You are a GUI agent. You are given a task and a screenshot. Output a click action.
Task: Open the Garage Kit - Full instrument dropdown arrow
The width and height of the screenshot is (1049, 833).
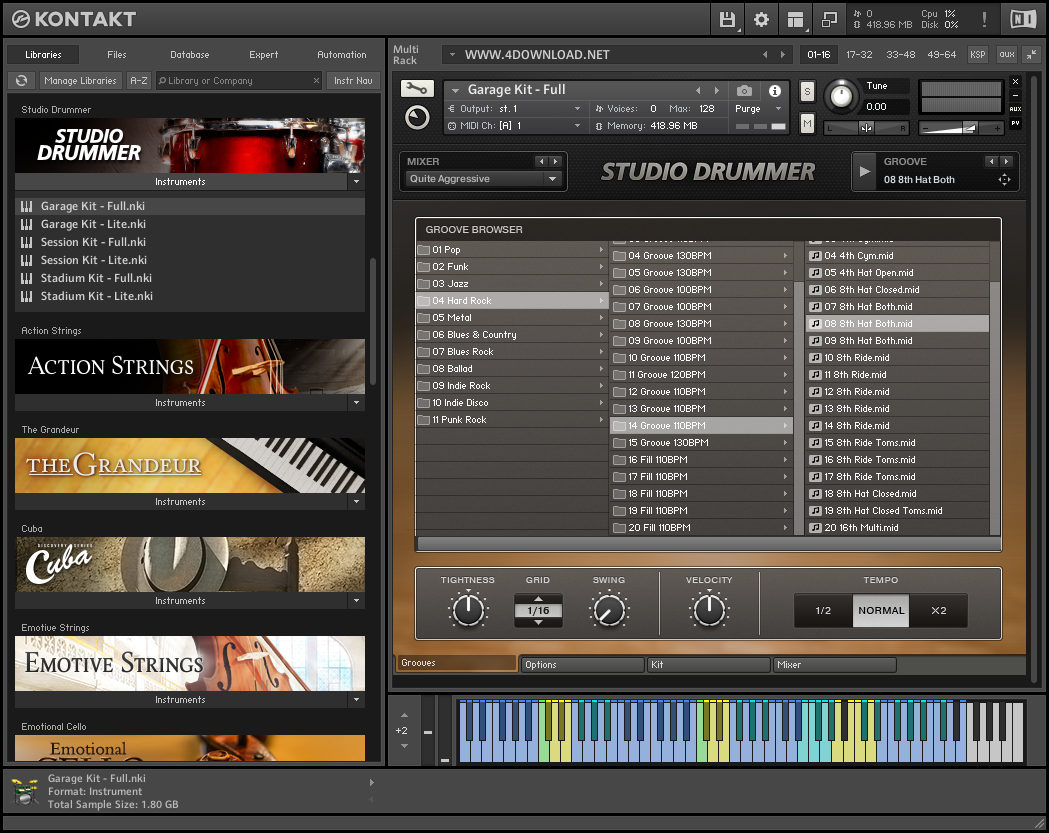click(456, 90)
